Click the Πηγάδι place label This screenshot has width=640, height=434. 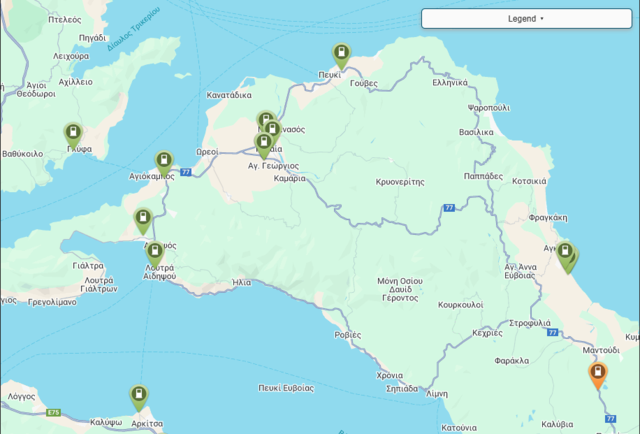tap(92, 38)
